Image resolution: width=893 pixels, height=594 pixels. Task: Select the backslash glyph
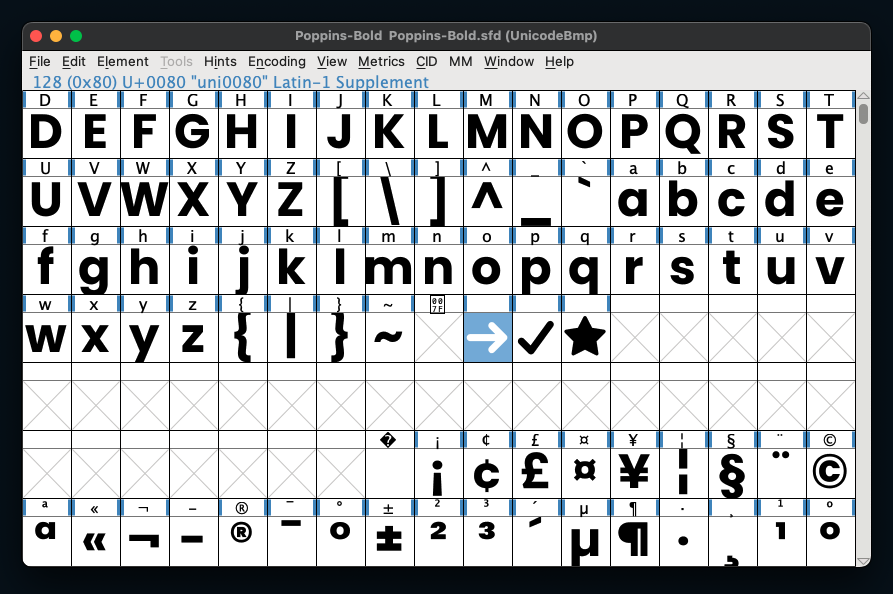(390, 201)
